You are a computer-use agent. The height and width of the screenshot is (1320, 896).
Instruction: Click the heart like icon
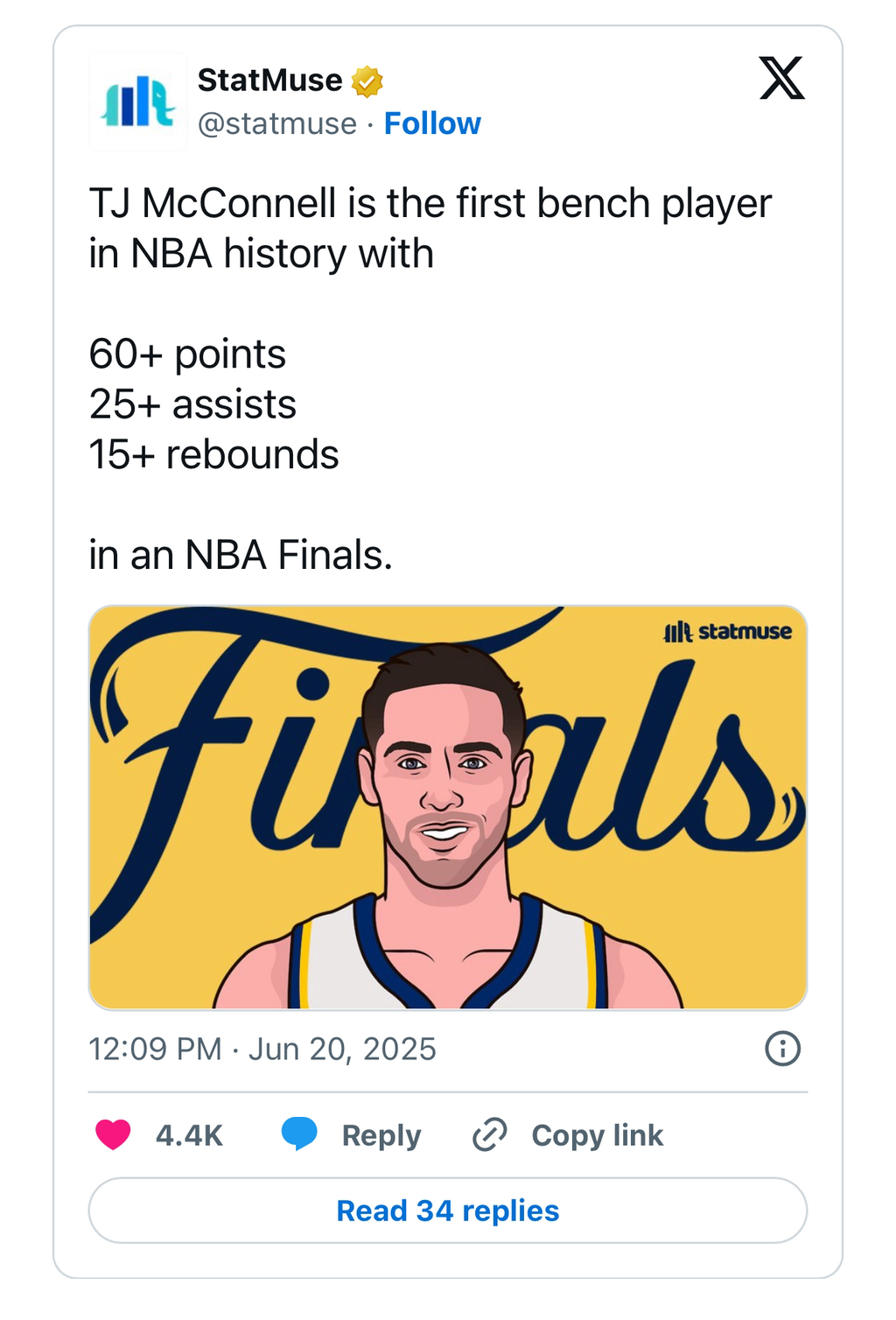pos(113,1134)
